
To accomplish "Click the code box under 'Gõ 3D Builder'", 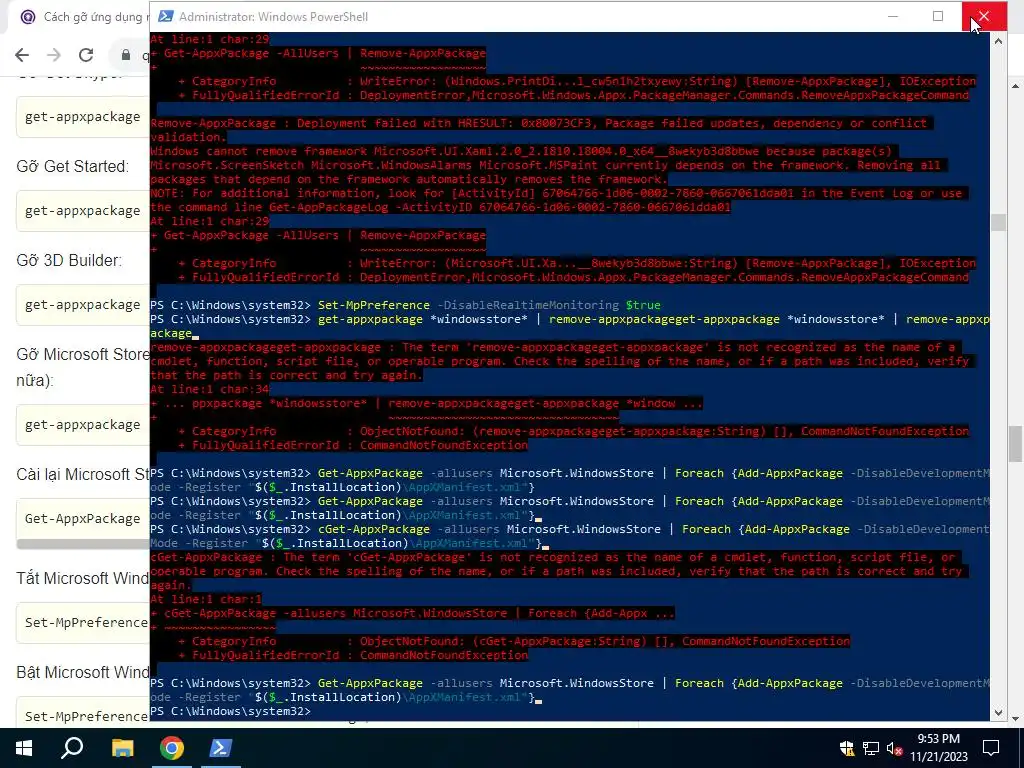I will tap(83, 305).
